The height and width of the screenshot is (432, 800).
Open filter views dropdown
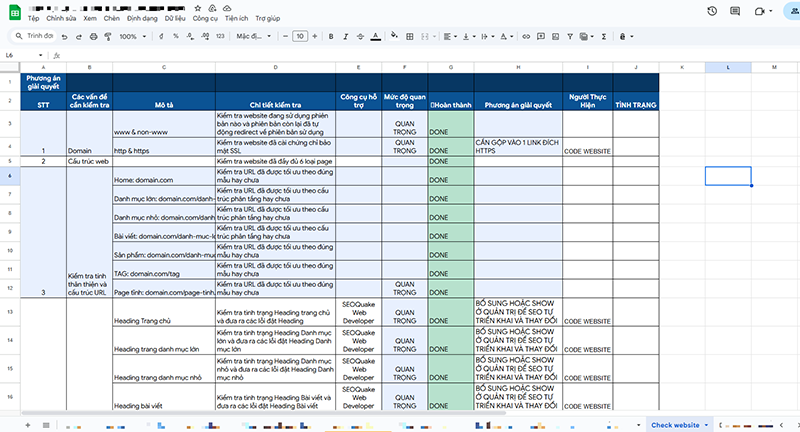click(587, 36)
